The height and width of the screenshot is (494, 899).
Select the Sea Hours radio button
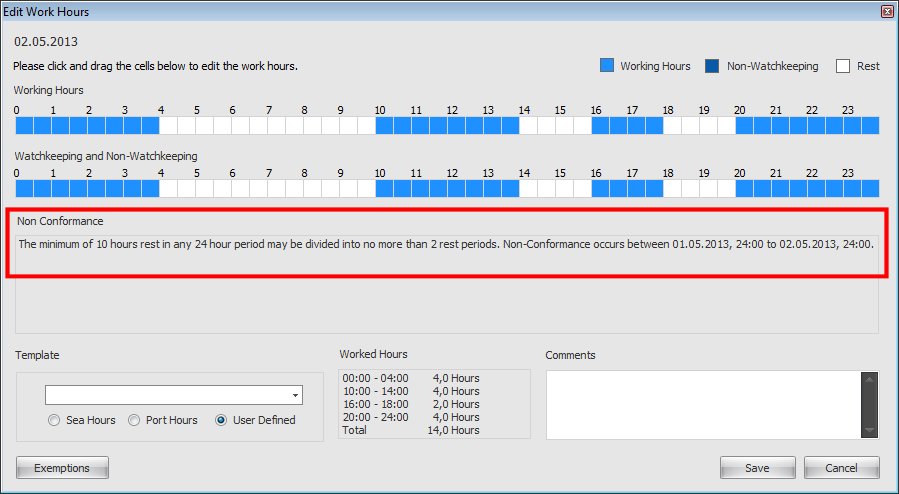pyautogui.click(x=54, y=420)
